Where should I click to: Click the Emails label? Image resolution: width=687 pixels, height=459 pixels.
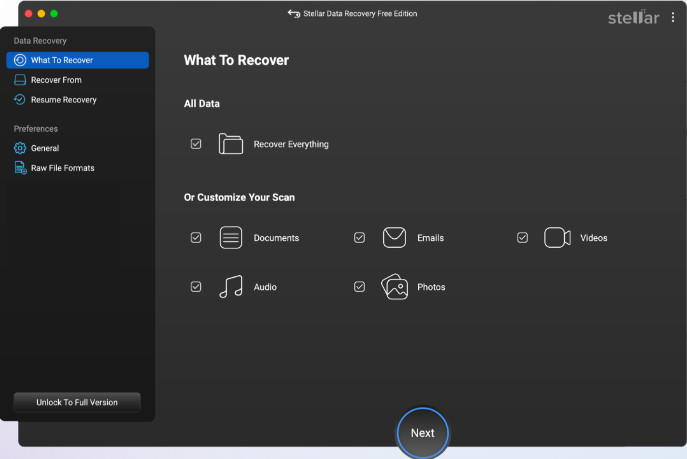(430, 238)
